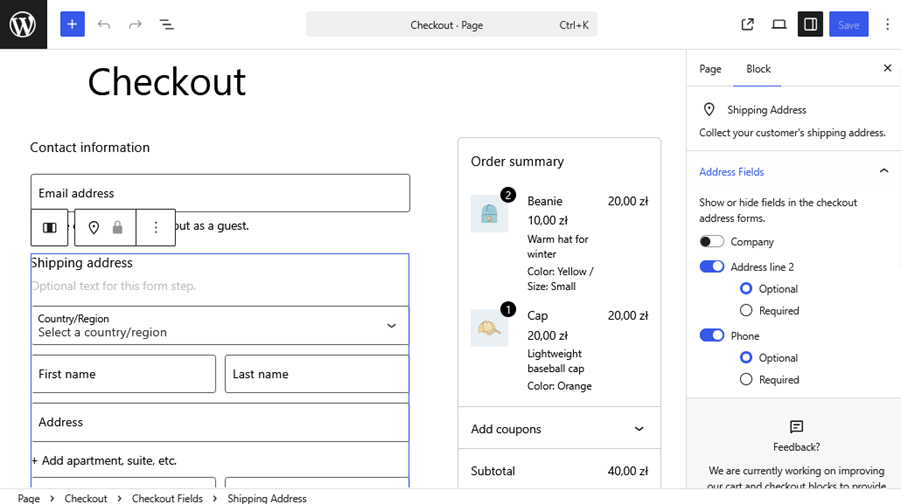This screenshot has height=504, width=901.
Task: Click the Order summary heading
Action: click(x=517, y=161)
